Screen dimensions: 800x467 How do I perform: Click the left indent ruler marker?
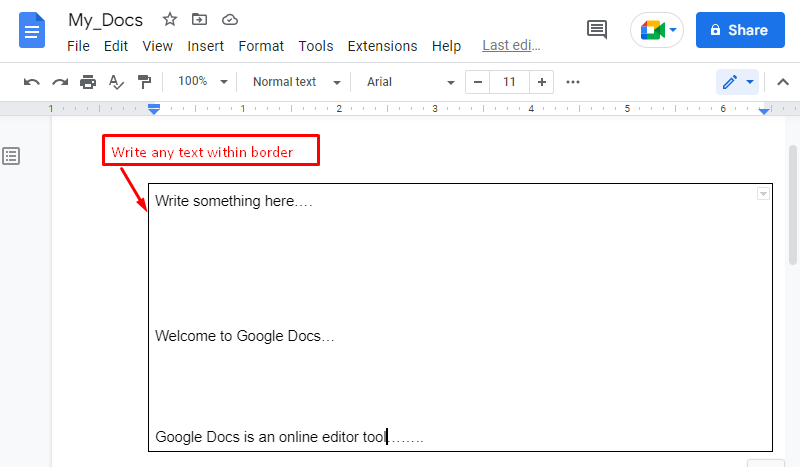click(x=154, y=109)
